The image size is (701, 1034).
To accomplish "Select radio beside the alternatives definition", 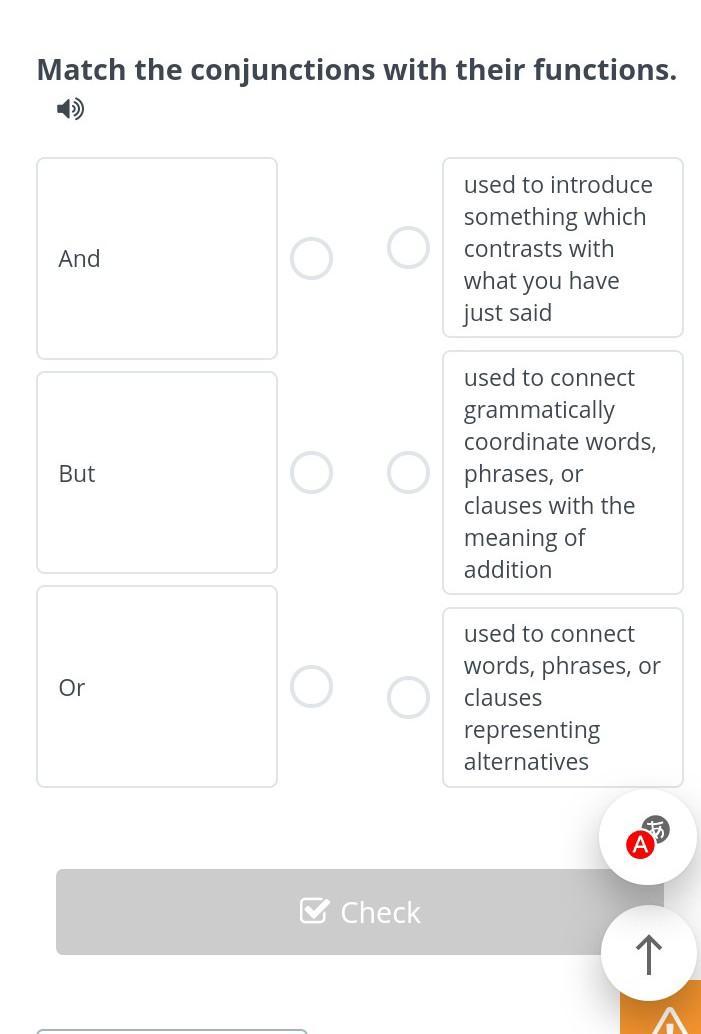I will tap(408, 697).
